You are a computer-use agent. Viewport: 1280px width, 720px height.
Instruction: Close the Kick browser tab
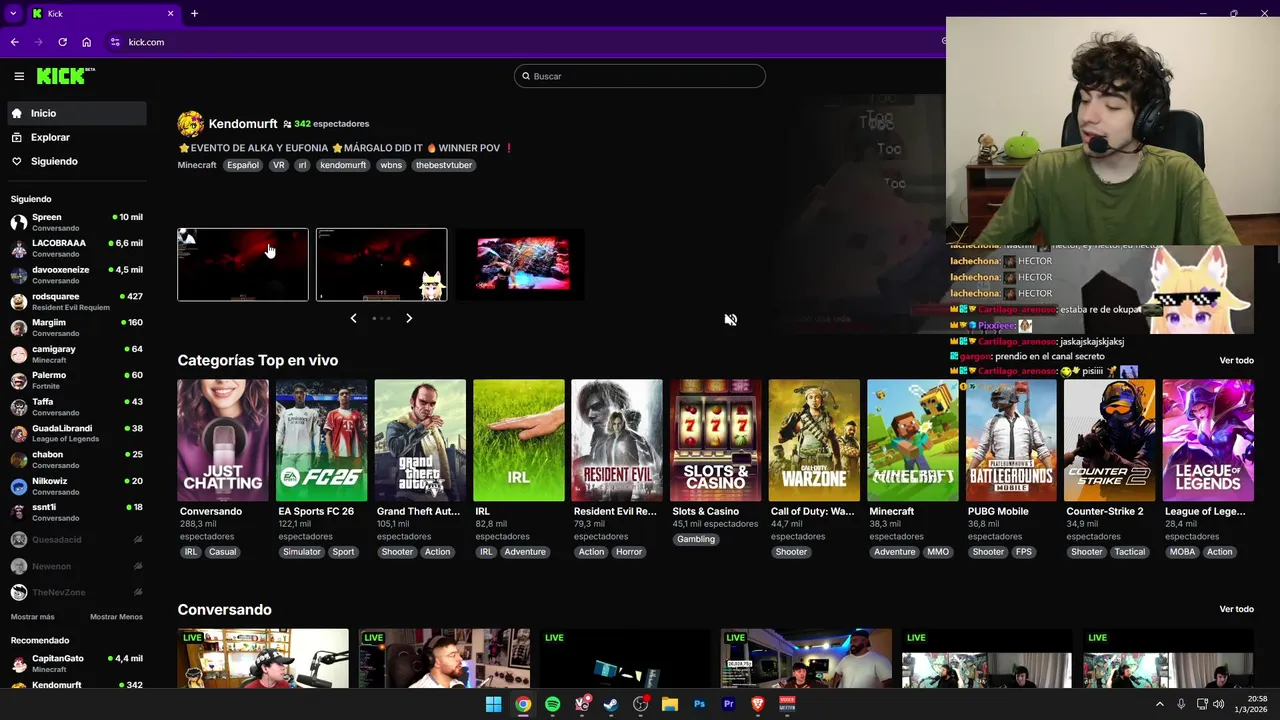(170, 13)
